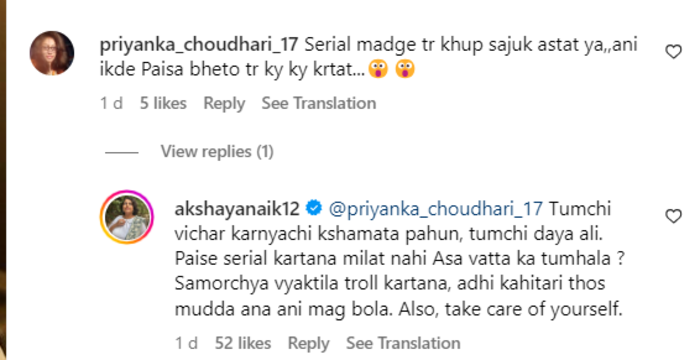The width and height of the screenshot is (700, 360).
Task: Like priyanka_choudhari_17's comment with the heart
Action: 674,52
